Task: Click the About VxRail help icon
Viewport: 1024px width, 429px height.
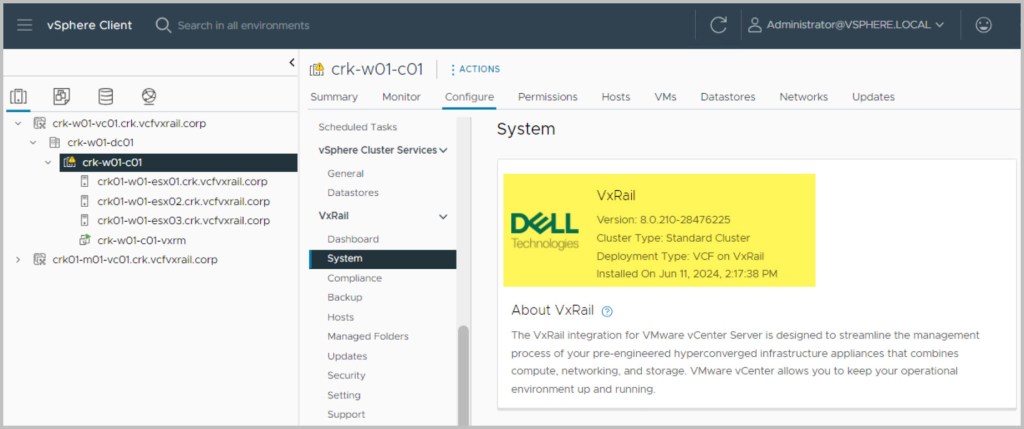Action: point(607,311)
